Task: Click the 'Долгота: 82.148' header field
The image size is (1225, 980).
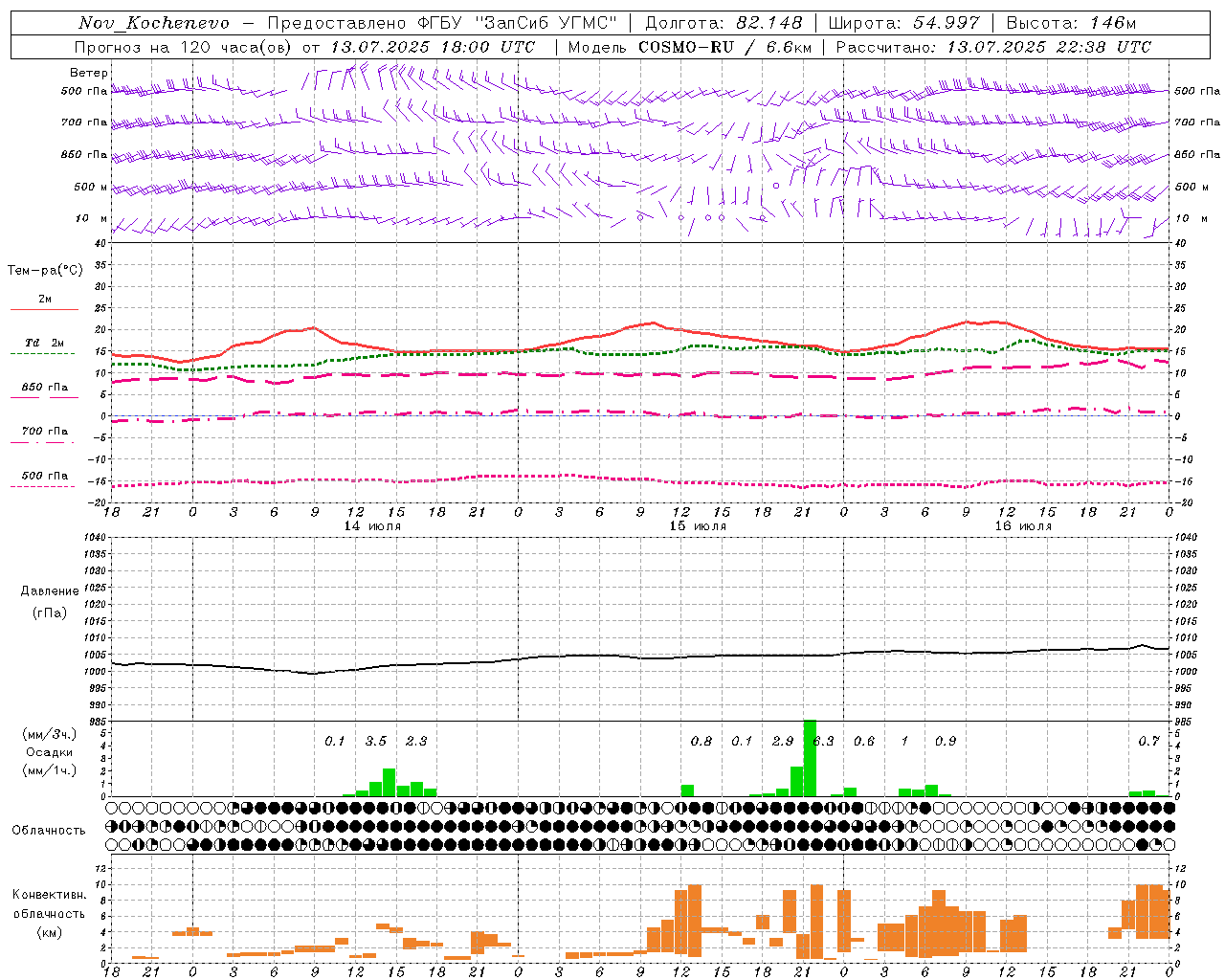Action: coord(724,23)
